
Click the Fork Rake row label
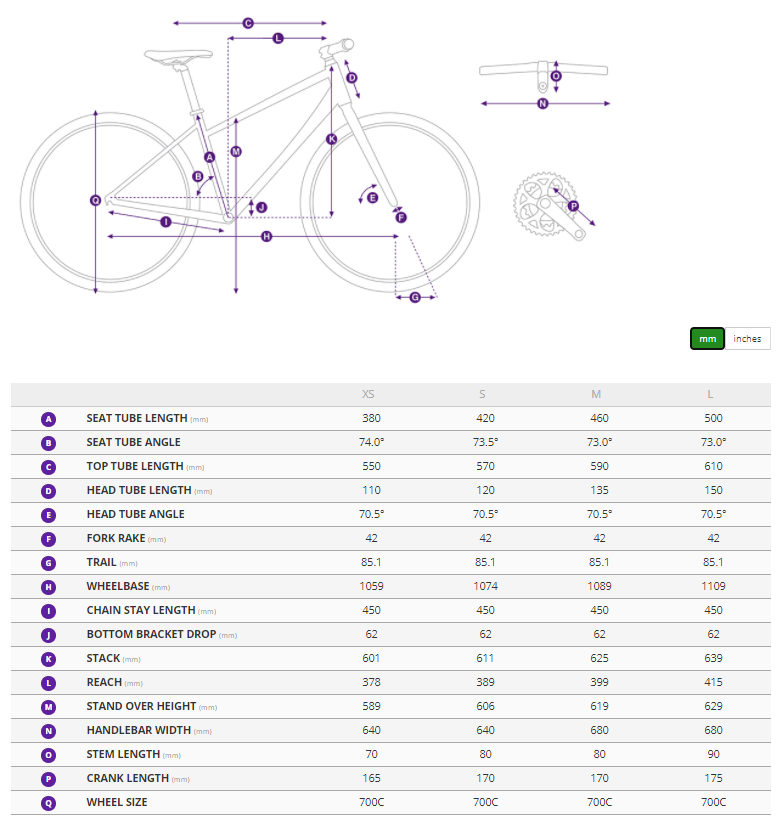coord(115,539)
